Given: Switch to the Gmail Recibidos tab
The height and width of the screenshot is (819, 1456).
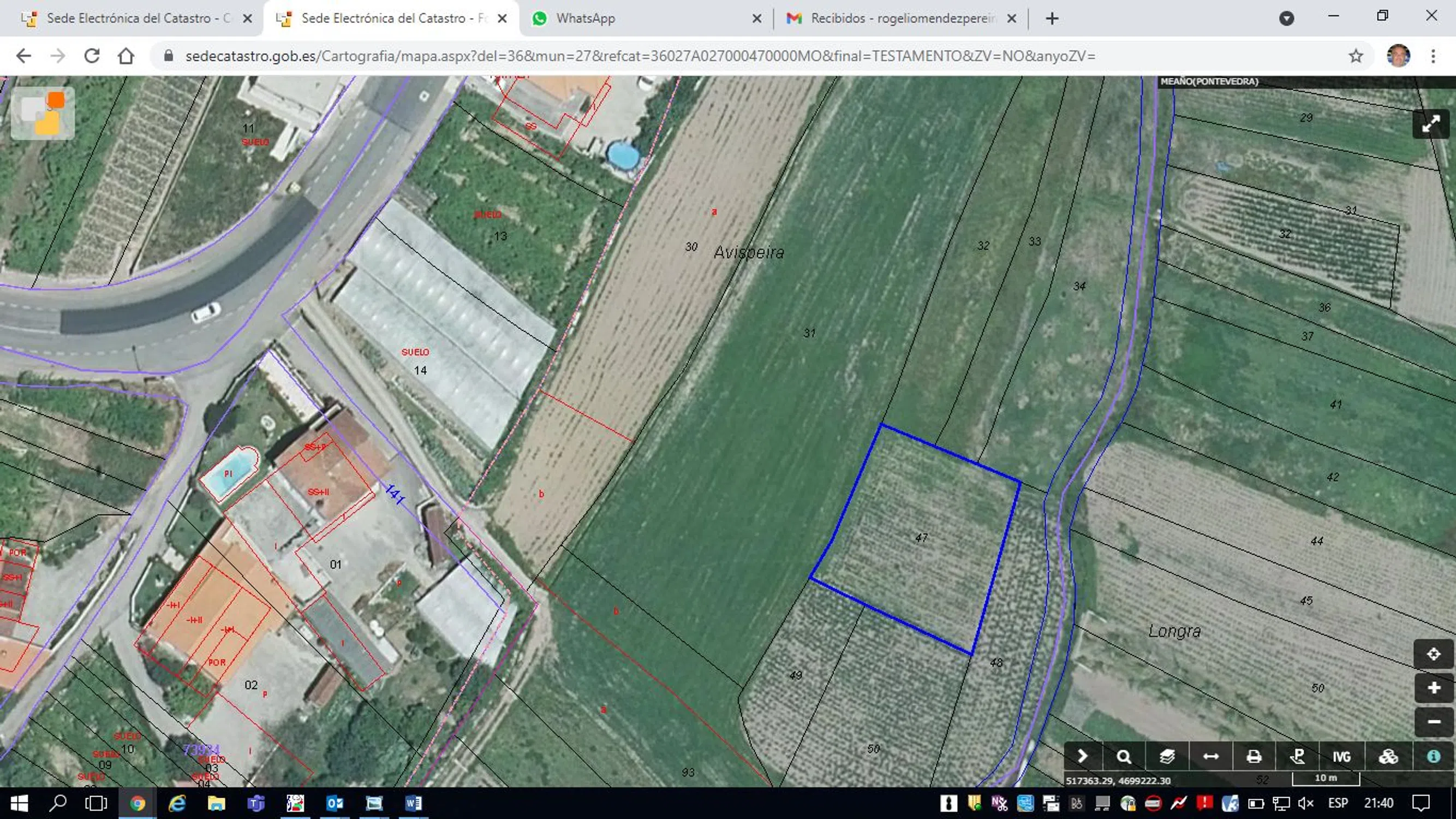Looking at the screenshot, I should (902, 19).
